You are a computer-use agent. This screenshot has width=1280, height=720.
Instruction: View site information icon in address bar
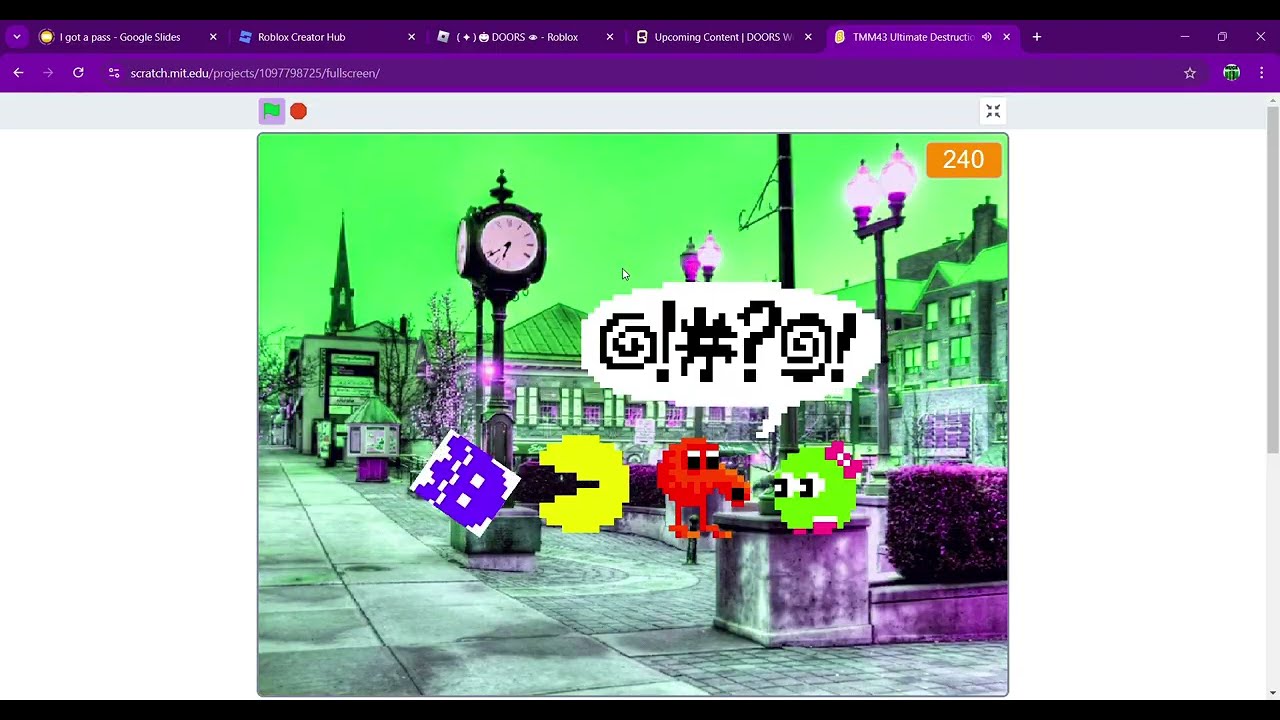click(x=114, y=73)
